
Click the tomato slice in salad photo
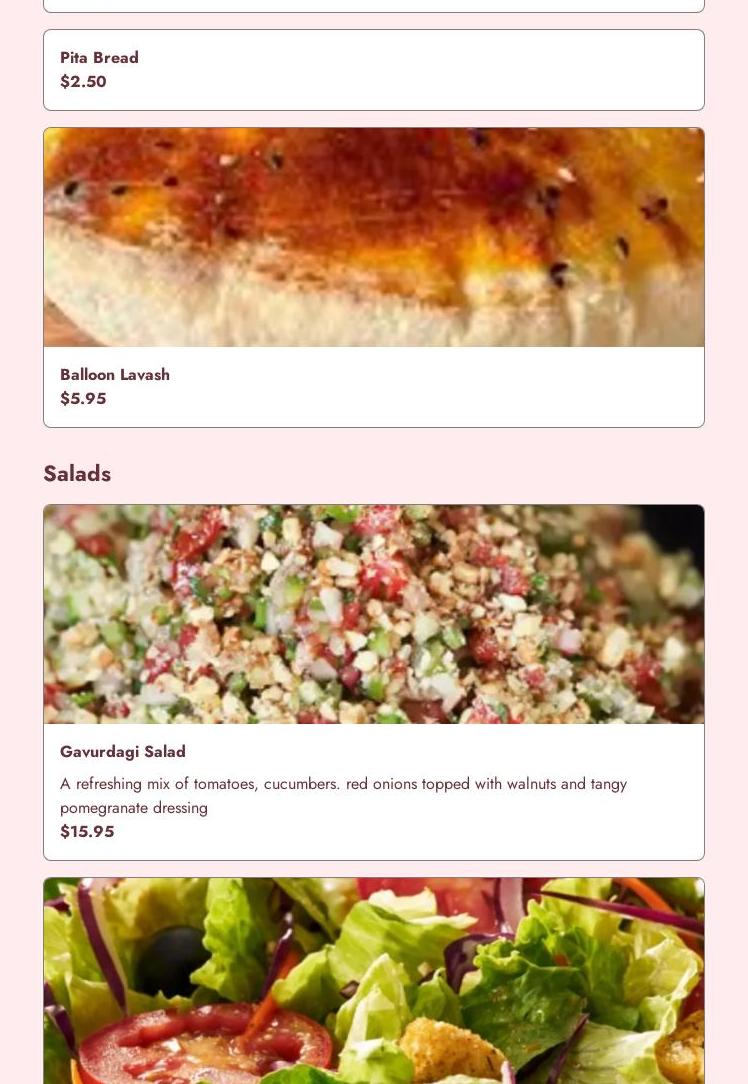[x=204, y=1044]
